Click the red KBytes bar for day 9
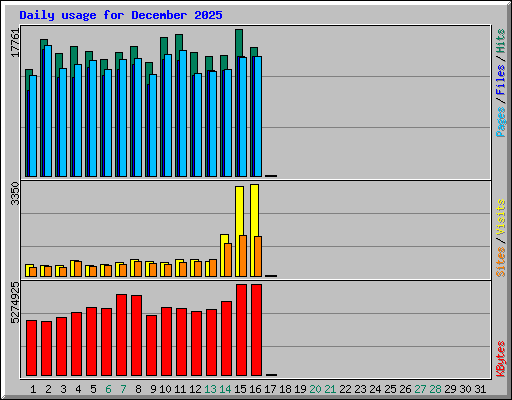Viewport: 512px width, 400px height. (151, 345)
